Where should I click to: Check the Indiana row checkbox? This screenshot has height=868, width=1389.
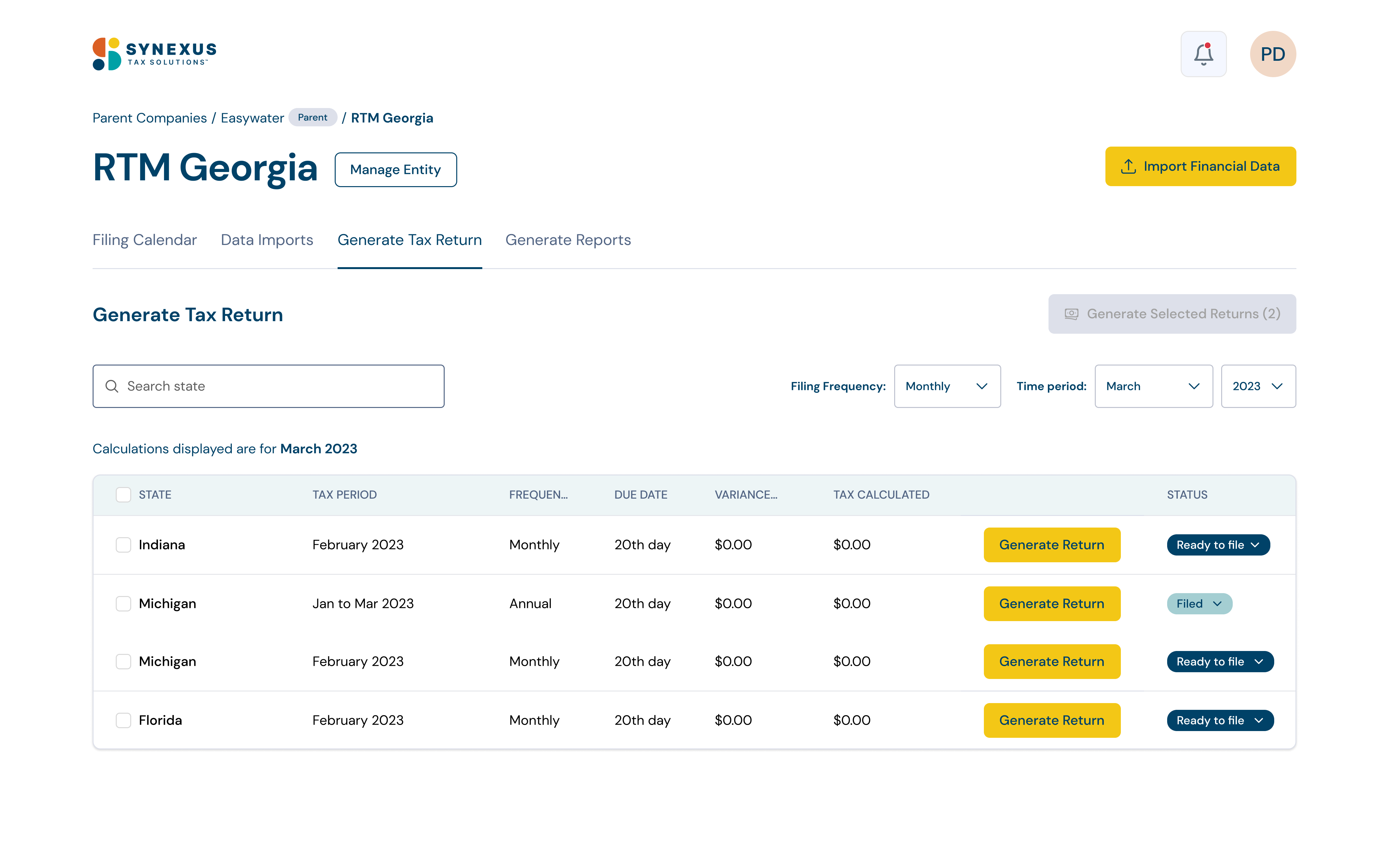(123, 545)
